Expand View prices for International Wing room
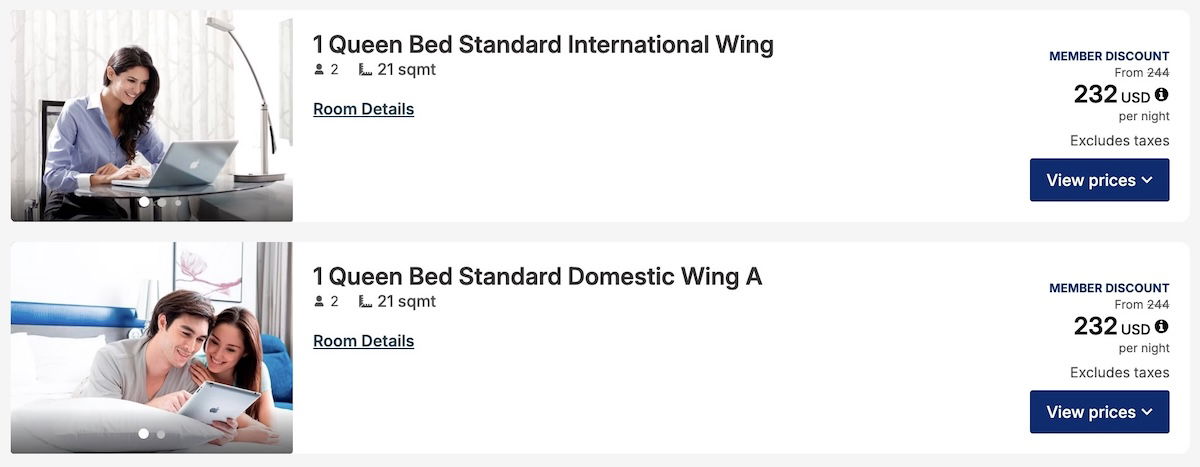This screenshot has width=1200, height=467. tap(1099, 180)
